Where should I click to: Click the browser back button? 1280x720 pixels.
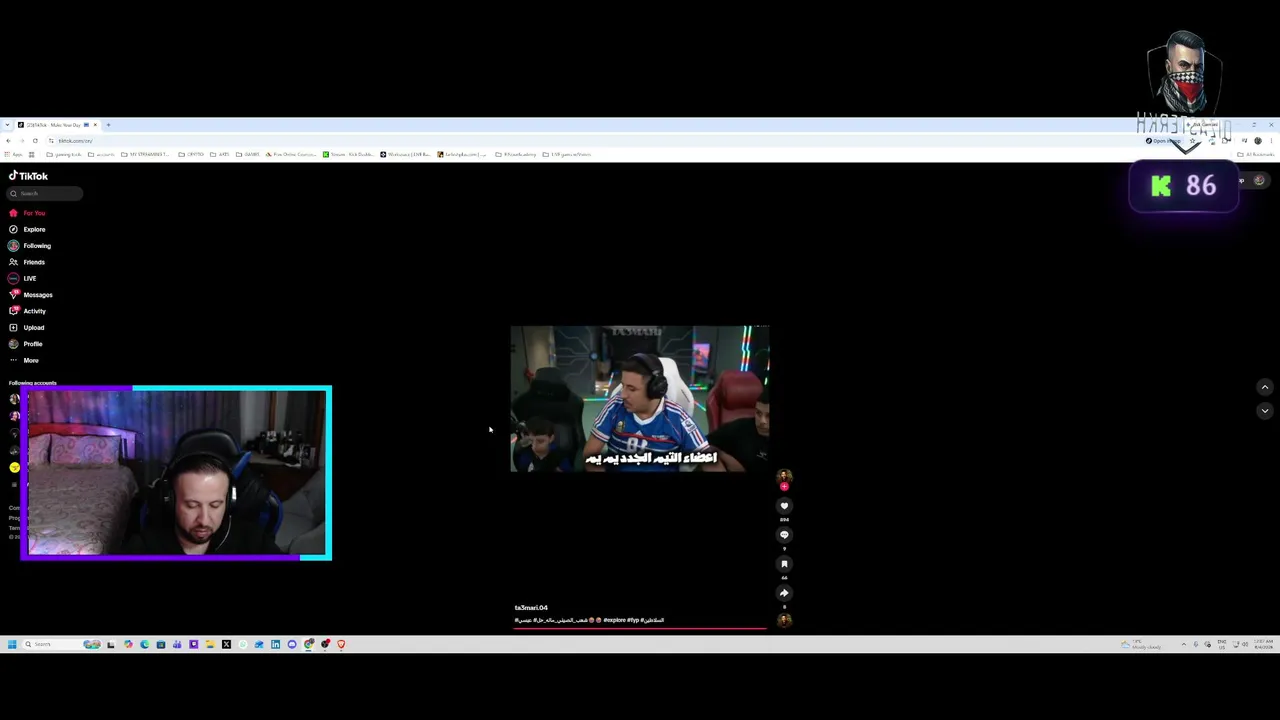8,141
